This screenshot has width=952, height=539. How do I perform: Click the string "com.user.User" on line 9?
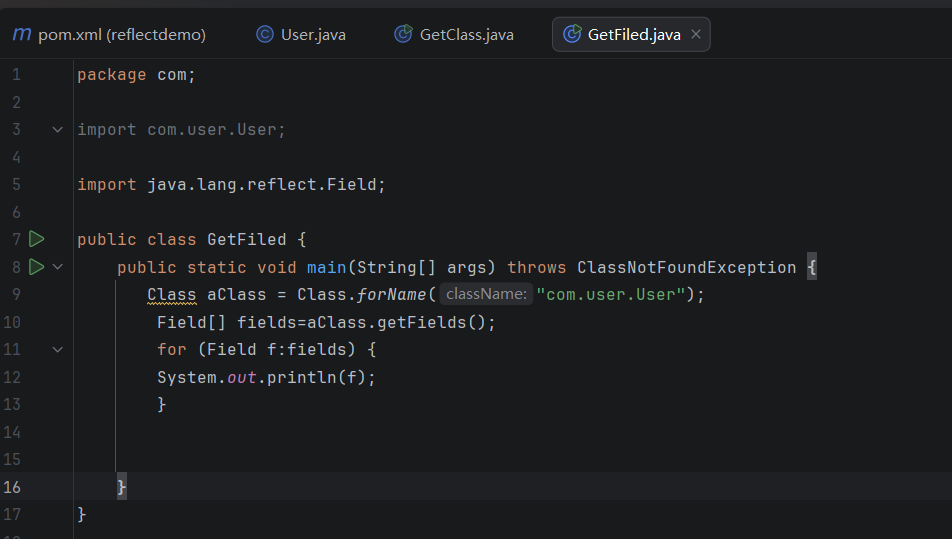[x=611, y=294]
